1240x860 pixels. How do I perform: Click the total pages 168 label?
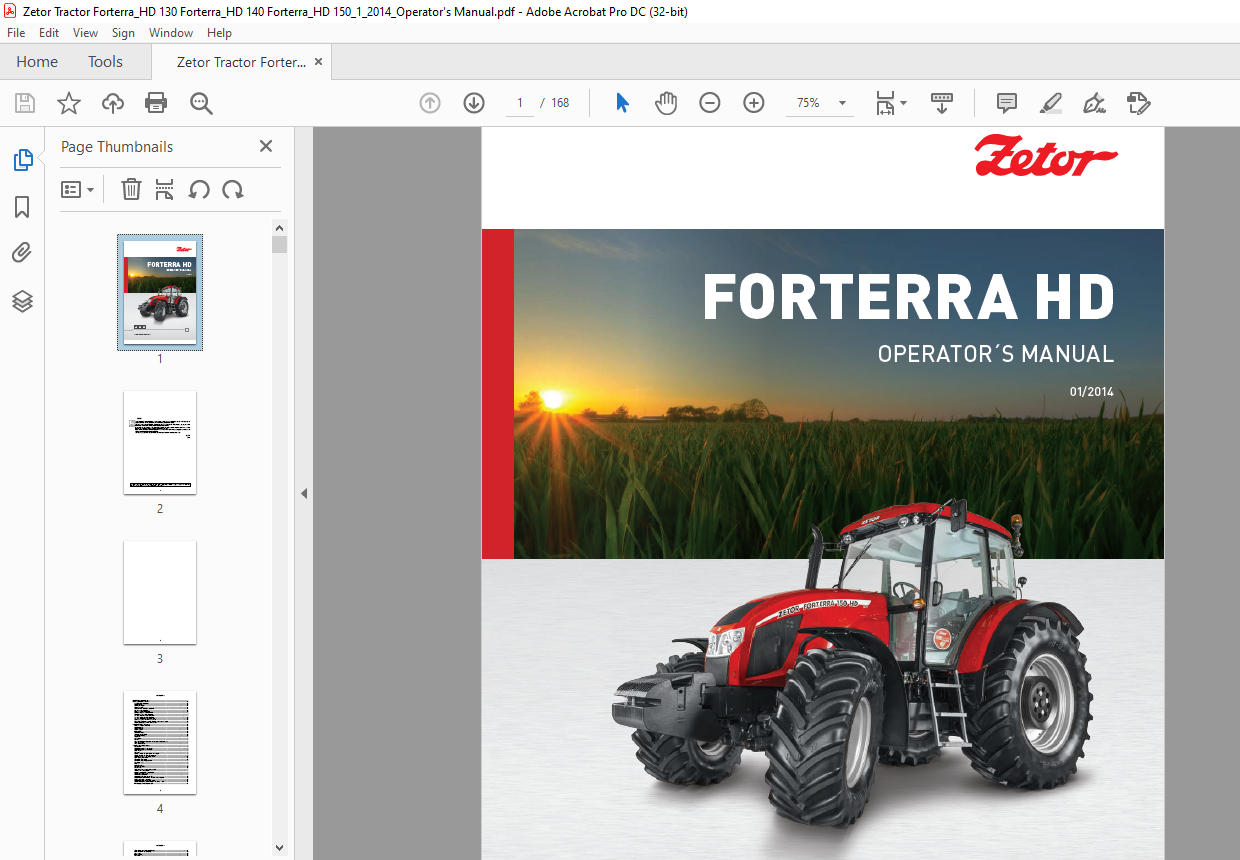[560, 103]
